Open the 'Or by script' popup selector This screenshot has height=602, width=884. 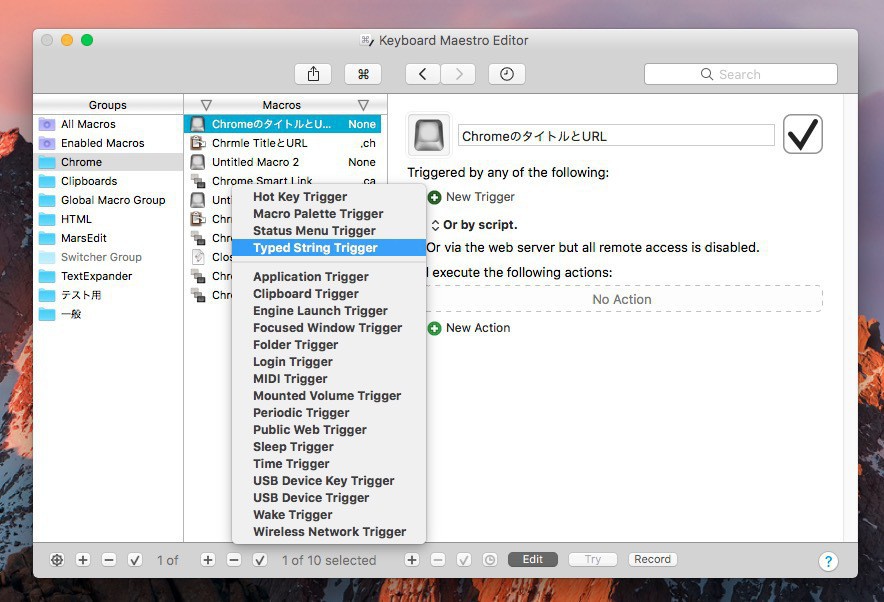[x=435, y=225]
